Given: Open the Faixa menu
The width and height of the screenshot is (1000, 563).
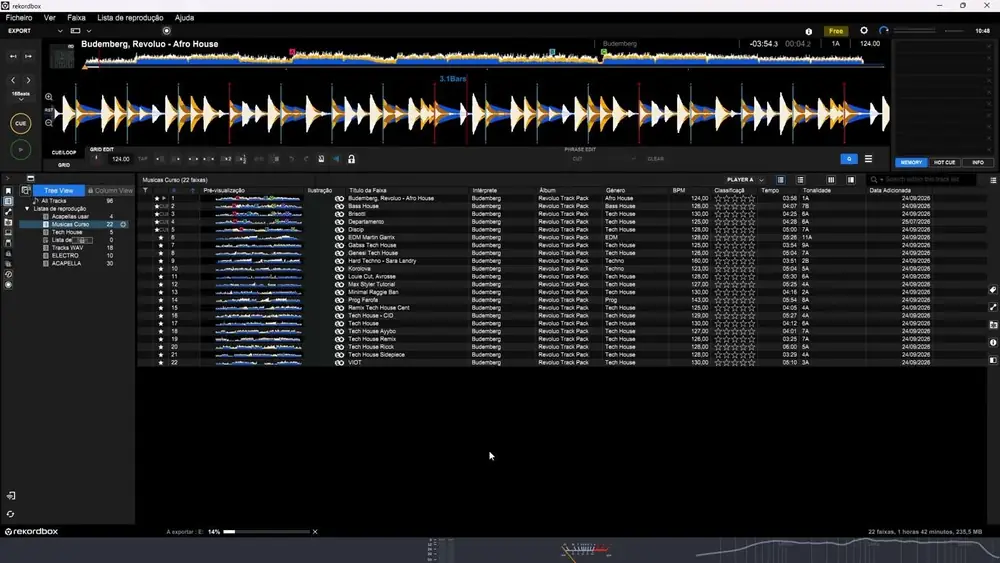Looking at the screenshot, I should click(76, 18).
